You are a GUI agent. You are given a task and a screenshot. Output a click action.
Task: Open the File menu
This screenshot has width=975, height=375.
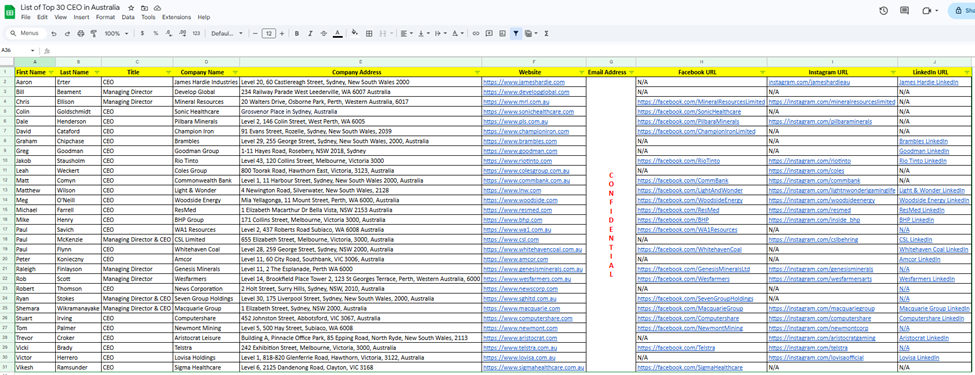coord(25,17)
